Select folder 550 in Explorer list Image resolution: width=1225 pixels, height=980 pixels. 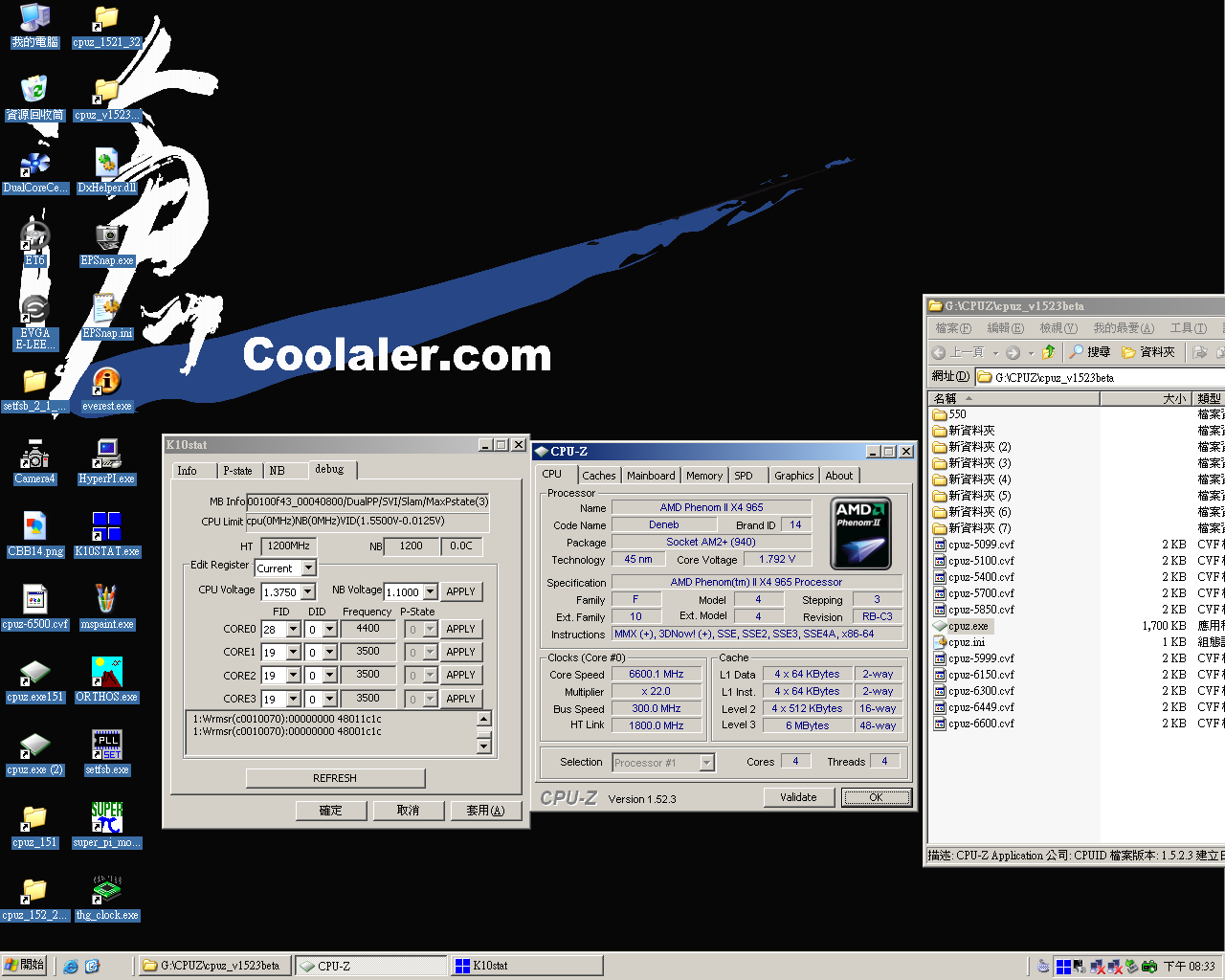tap(949, 414)
